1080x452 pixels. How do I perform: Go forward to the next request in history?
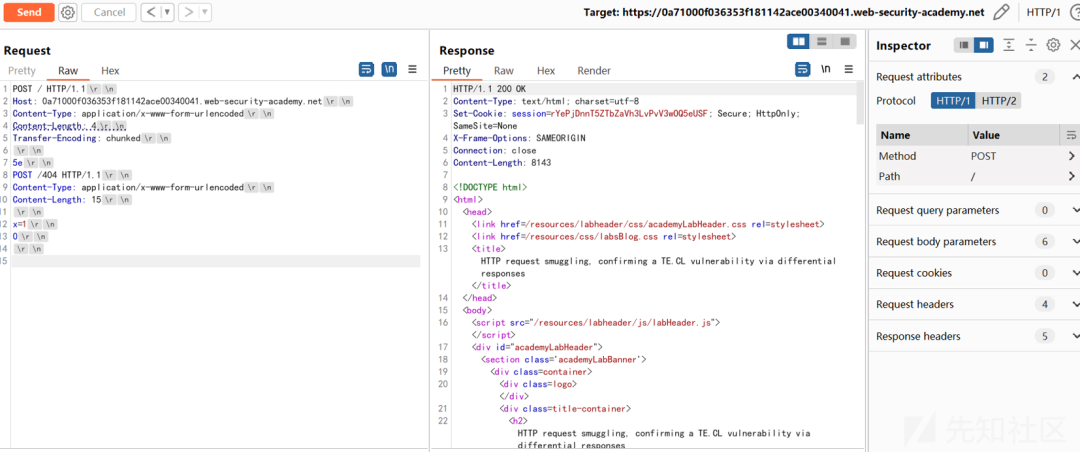click(189, 12)
